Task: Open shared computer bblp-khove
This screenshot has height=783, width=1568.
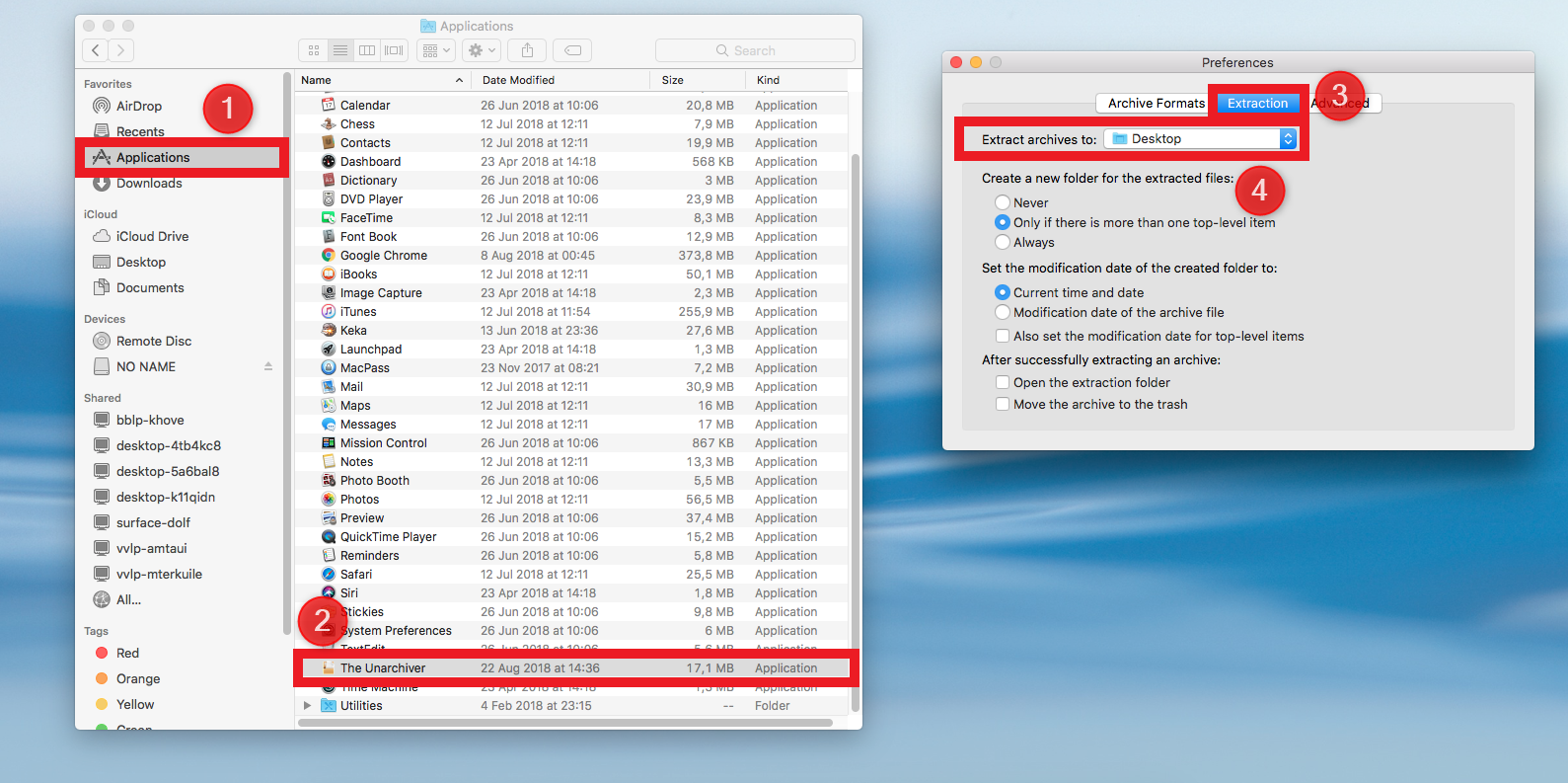Action: click(x=150, y=420)
